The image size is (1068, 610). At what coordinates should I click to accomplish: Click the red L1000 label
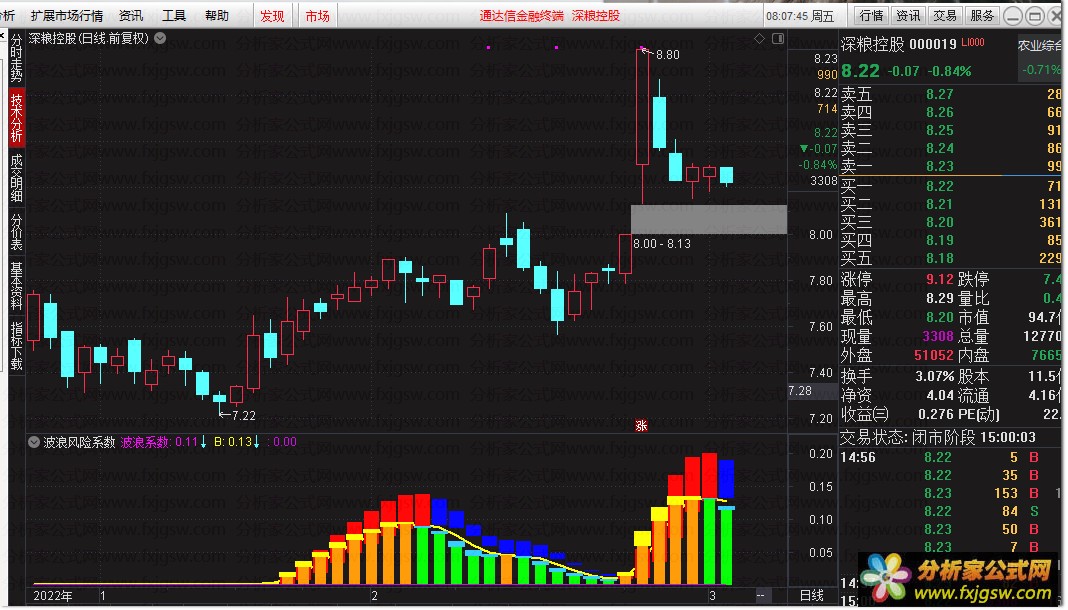point(973,42)
